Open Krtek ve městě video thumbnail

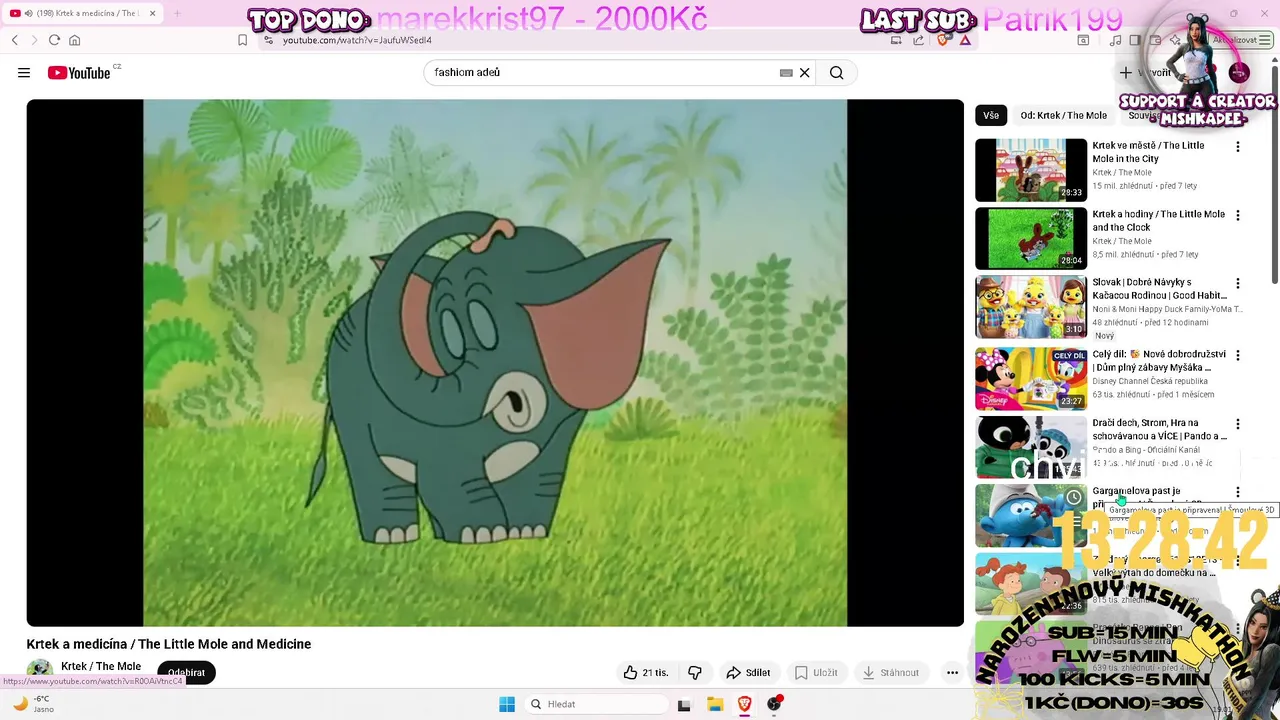coord(1031,170)
